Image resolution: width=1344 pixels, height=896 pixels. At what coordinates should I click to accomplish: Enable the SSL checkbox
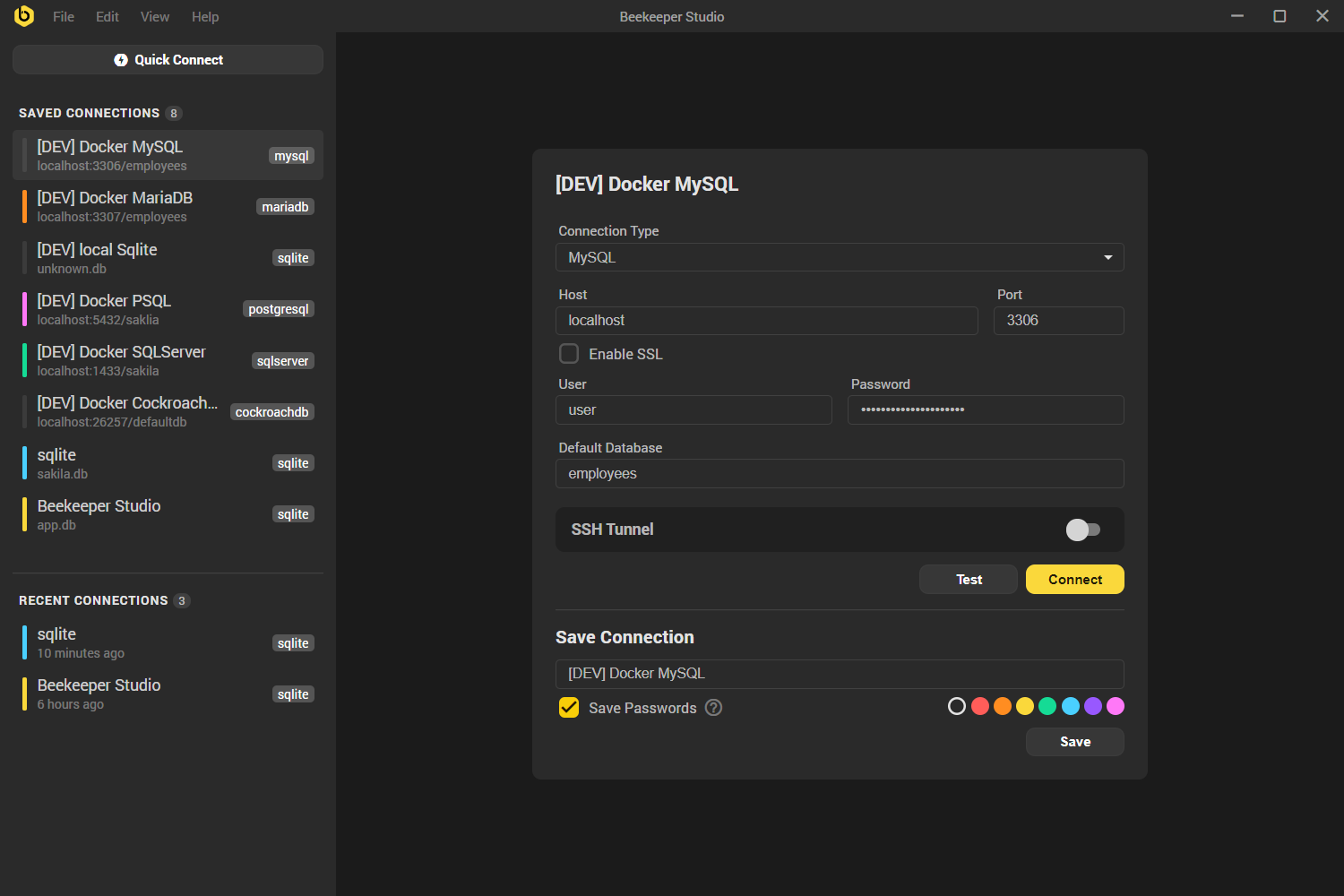coord(569,354)
